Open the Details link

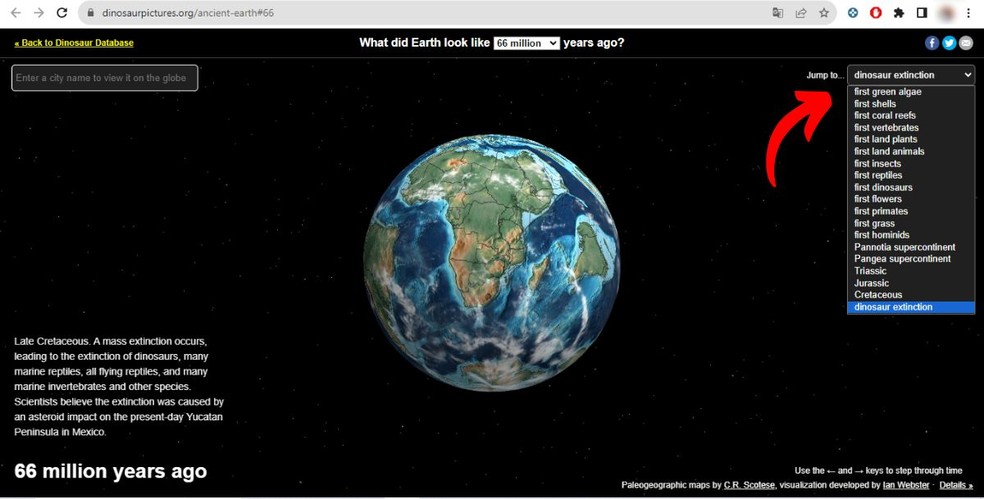point(956,485)
